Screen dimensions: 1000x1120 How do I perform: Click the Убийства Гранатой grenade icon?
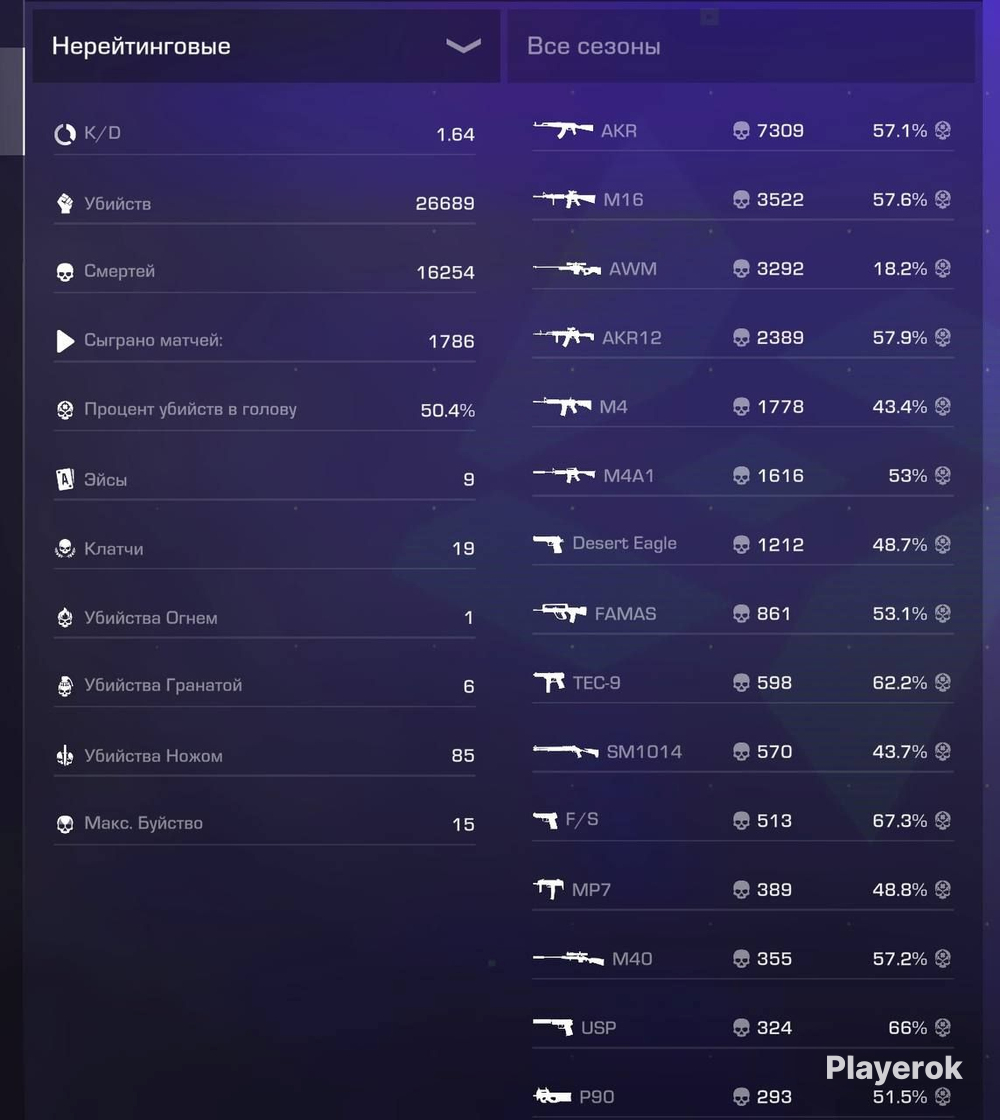[65, 686]
